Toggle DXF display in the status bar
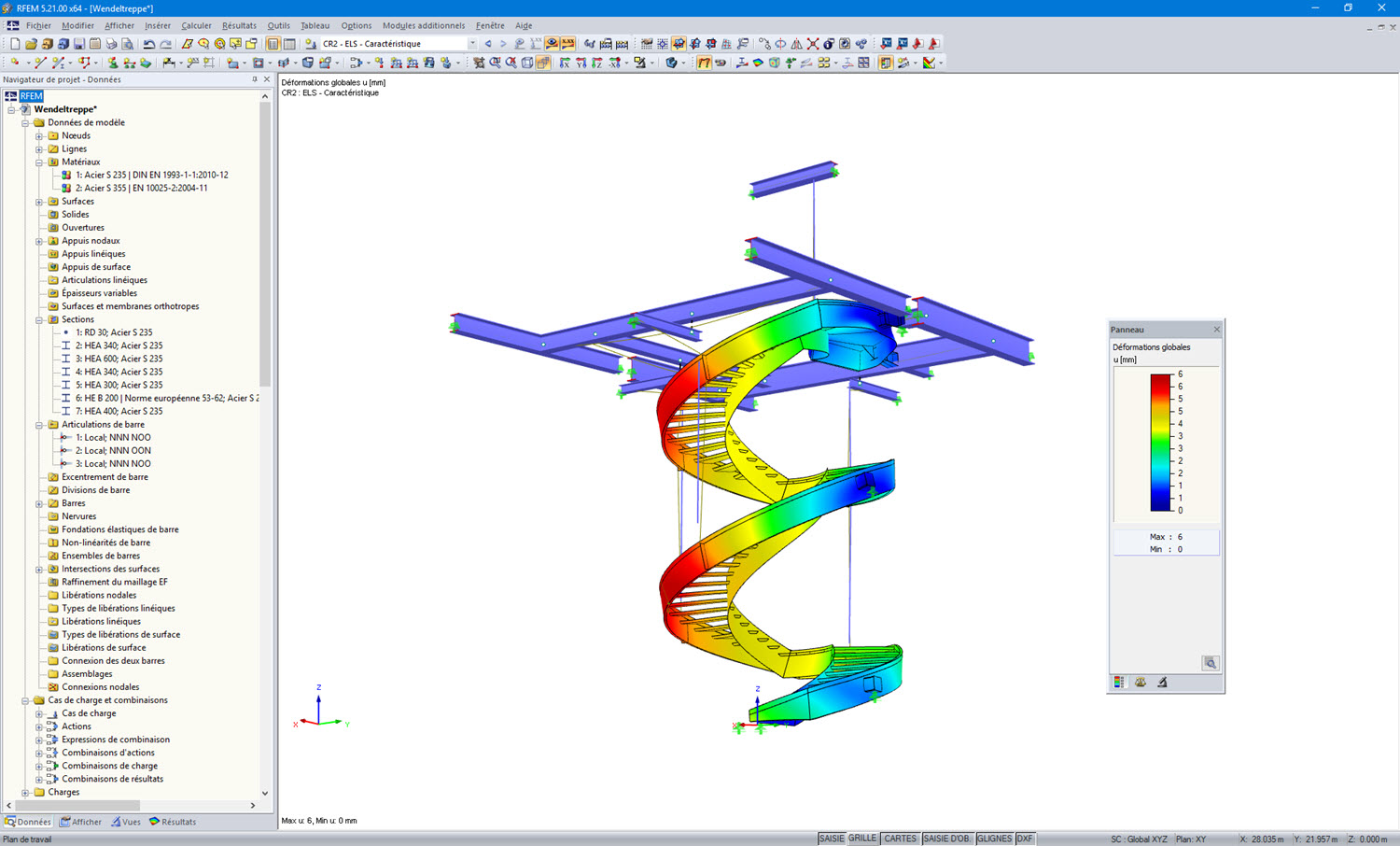This screenshot has height=846, width=1400. pos(1024,838)
